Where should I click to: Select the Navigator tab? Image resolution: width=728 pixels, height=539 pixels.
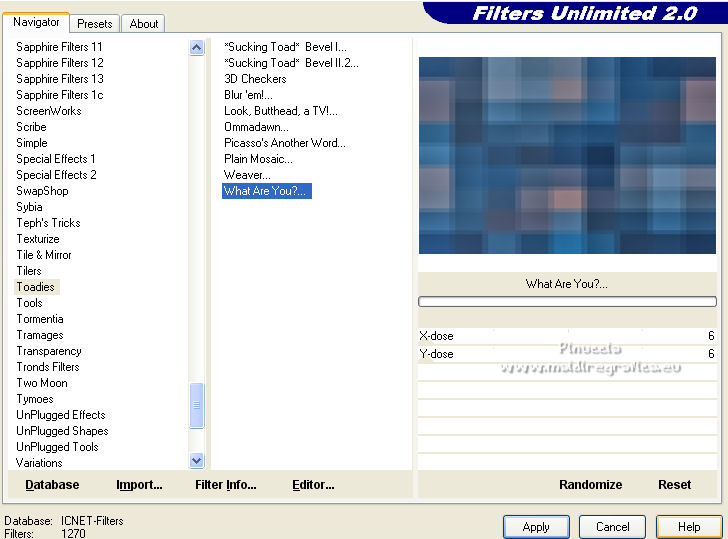(36, 22)
